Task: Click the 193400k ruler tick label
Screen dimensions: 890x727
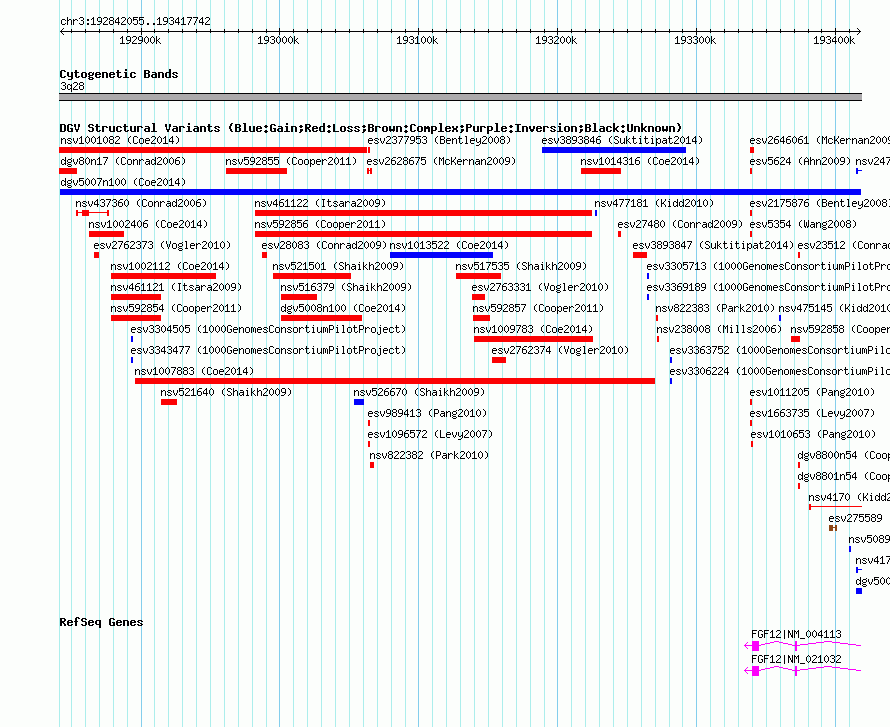Action: pyautogui.click(x=834, y=40)
